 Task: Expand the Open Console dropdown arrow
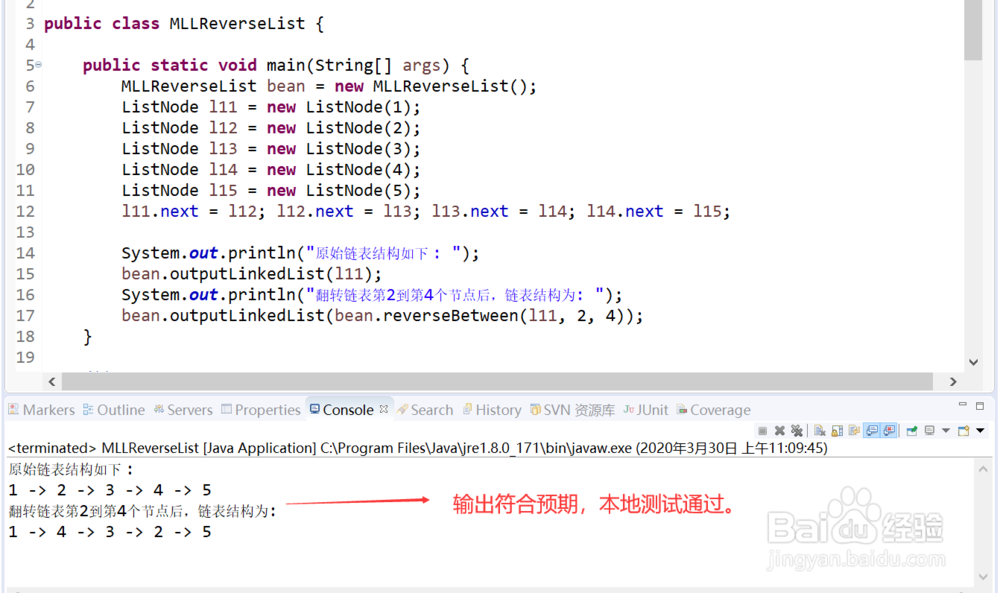click(x=980, y=430)
